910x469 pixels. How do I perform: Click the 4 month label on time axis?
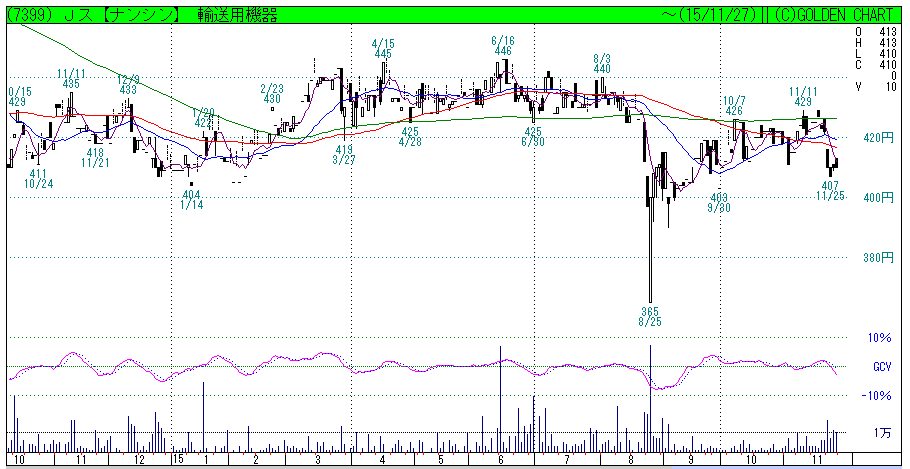click(x=382, y=459)
